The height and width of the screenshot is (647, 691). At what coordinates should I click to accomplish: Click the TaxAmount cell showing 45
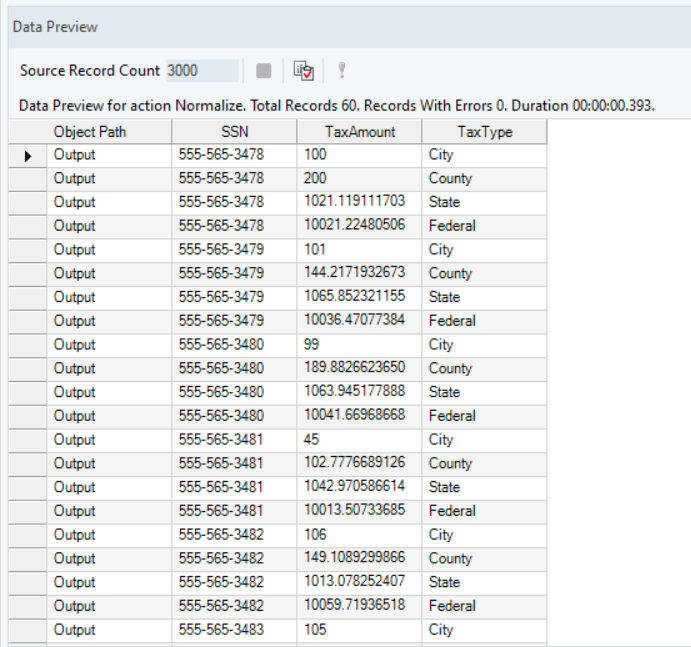359,440
